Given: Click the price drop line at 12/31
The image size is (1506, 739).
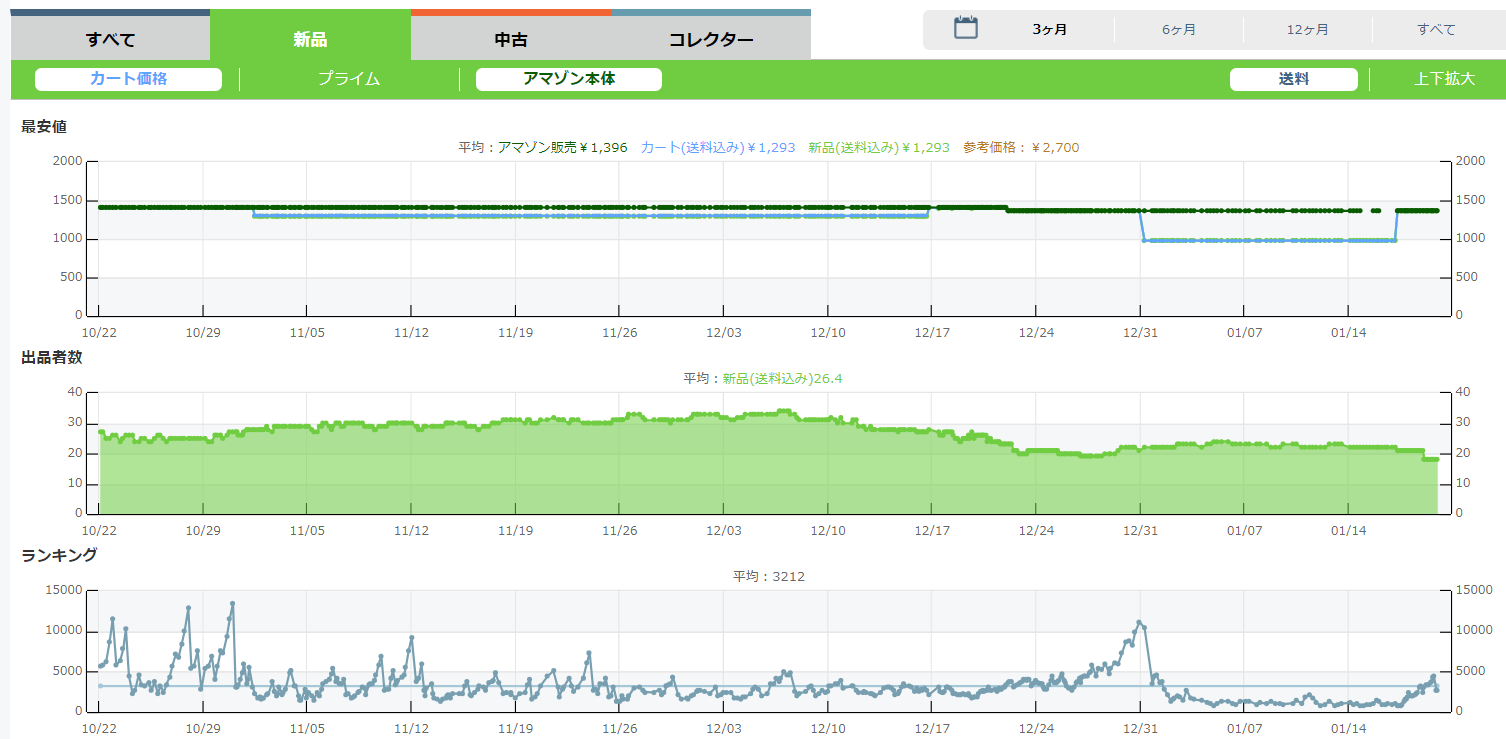Looking at the screenshot, I should 1141,226.
